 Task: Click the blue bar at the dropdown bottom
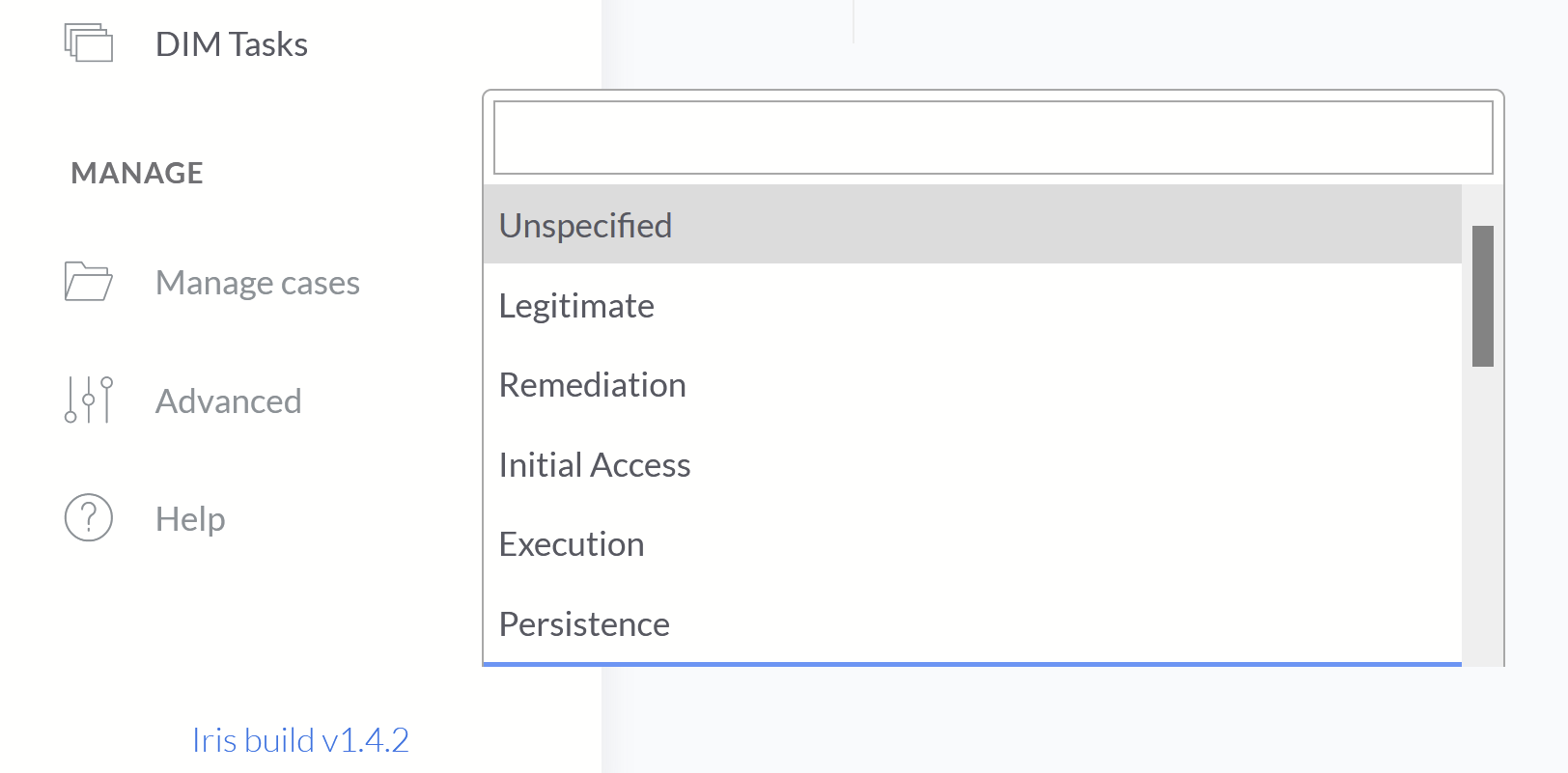(972, 664)
